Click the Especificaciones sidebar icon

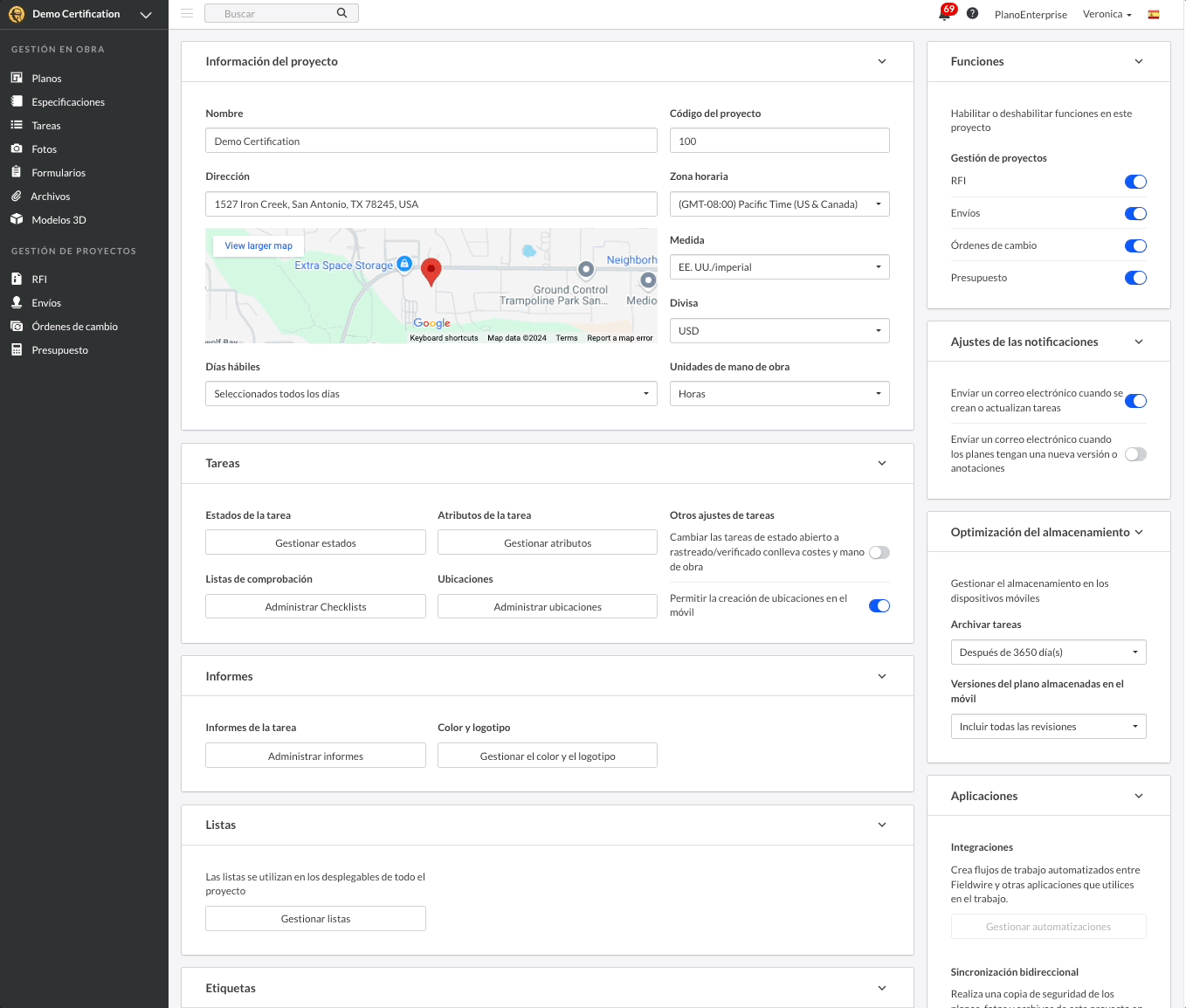tap(17, 101)
